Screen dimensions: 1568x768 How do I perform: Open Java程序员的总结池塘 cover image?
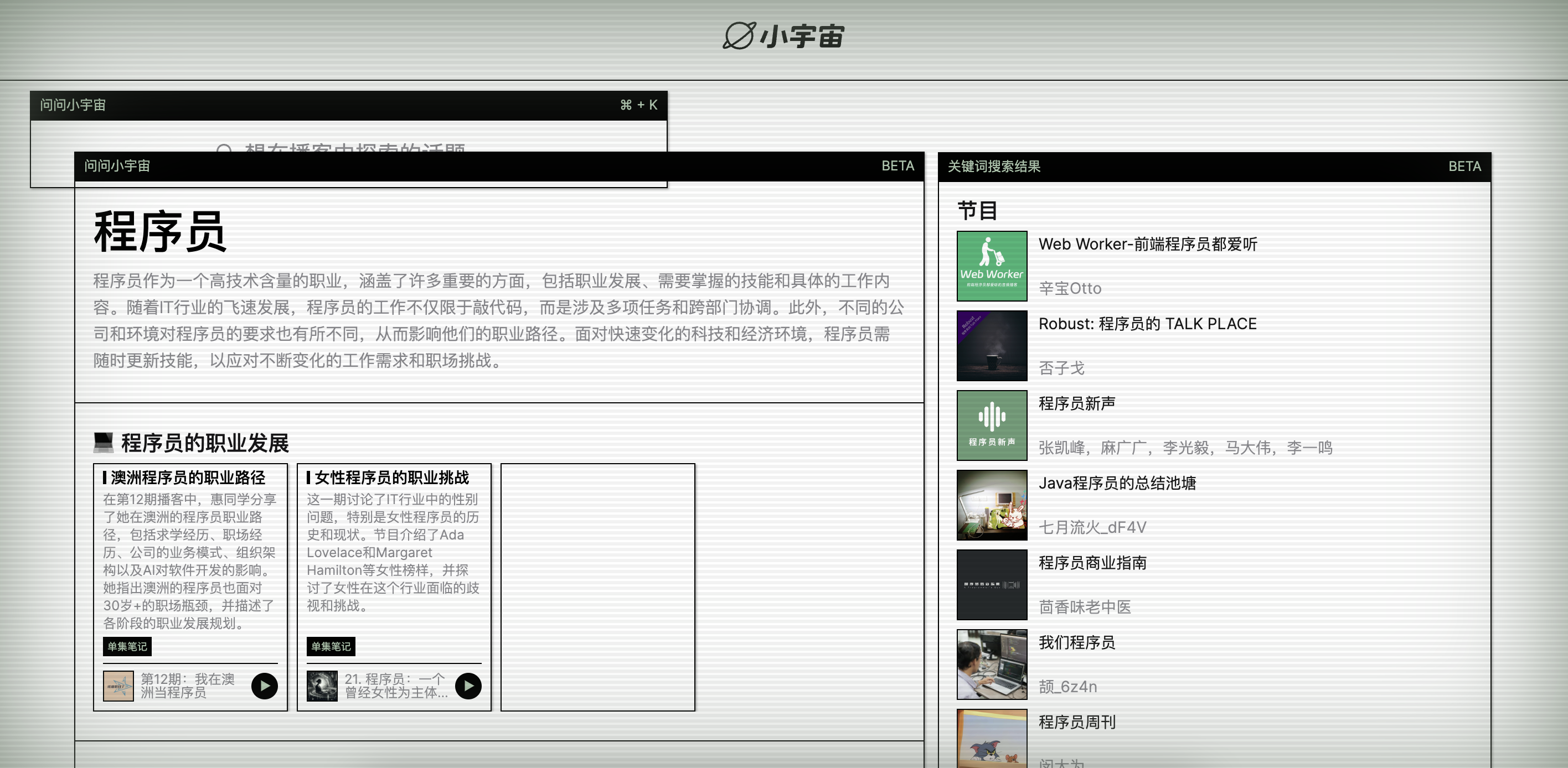pos(992,505)
